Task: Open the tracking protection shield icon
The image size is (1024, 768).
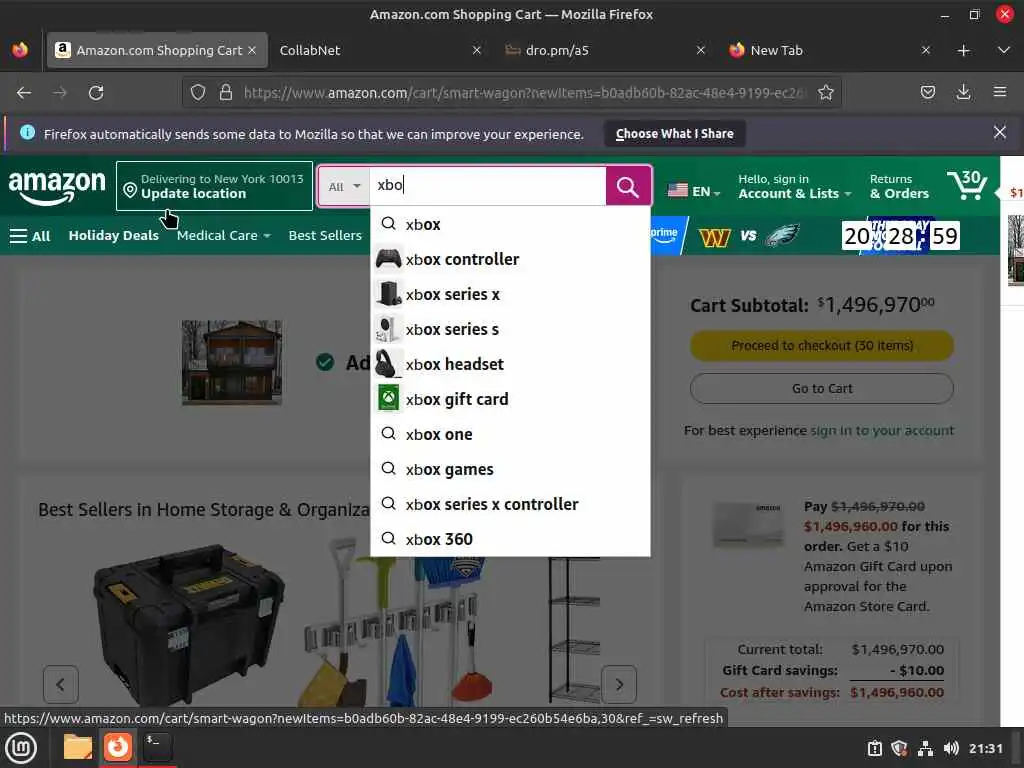Action: [198, 93]
